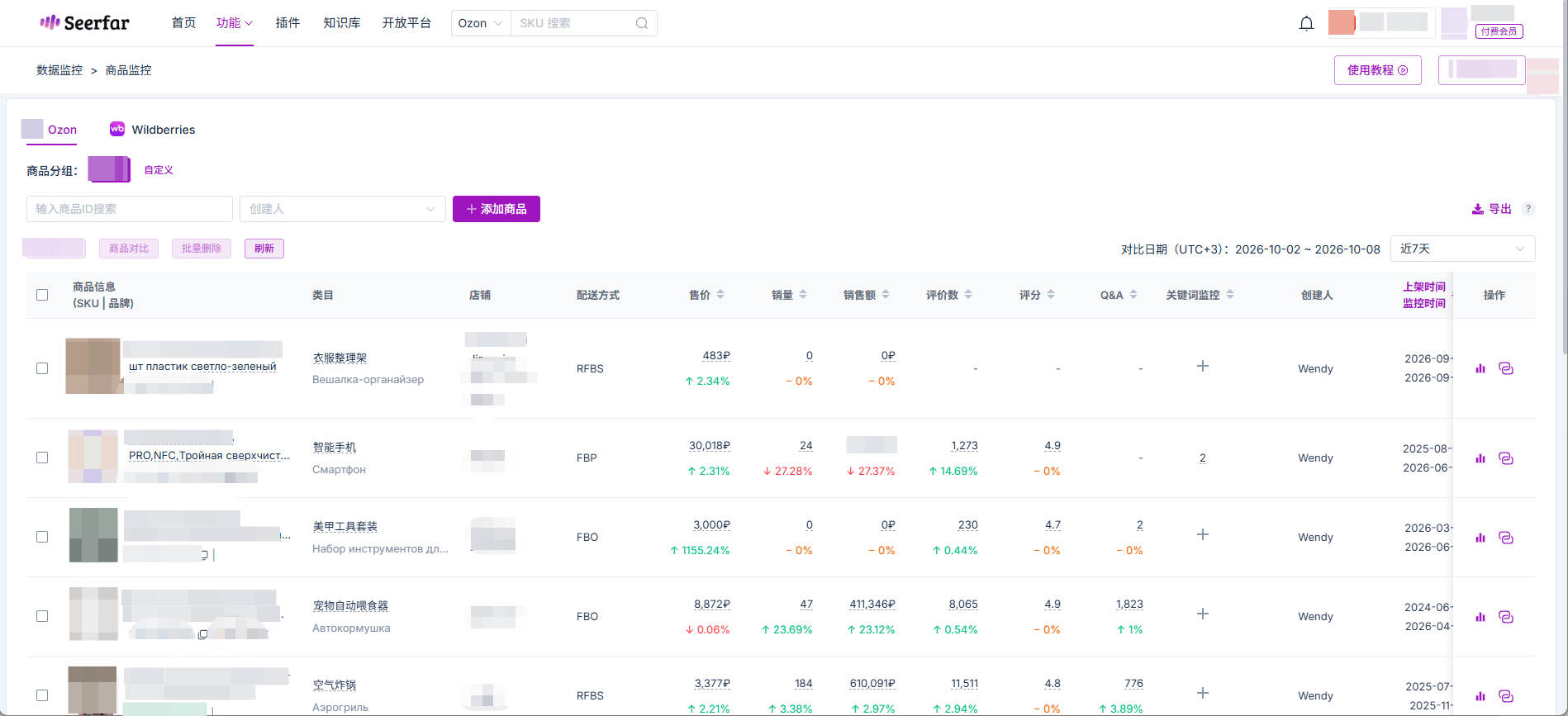Sort the table by 销售额

[x=886, y=295]
